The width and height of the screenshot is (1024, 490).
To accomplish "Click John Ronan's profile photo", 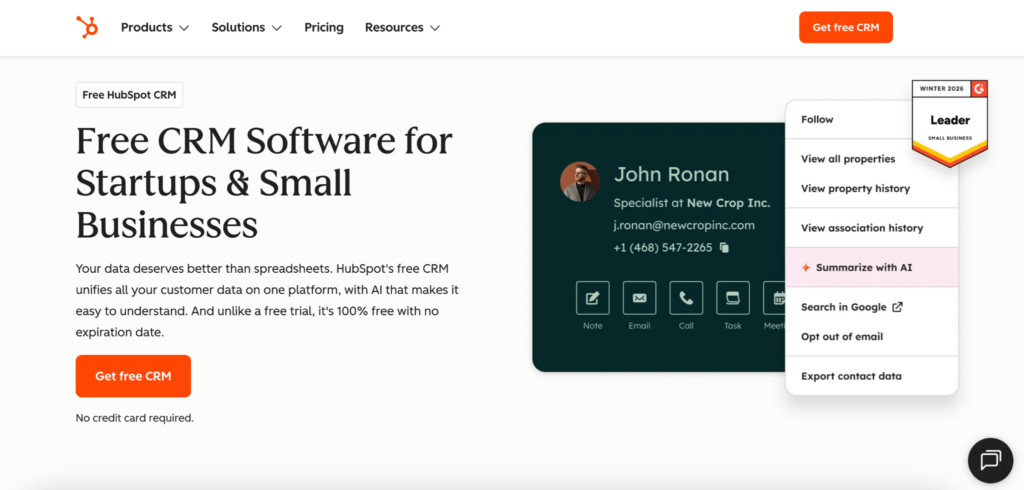I will coord(580,182).
